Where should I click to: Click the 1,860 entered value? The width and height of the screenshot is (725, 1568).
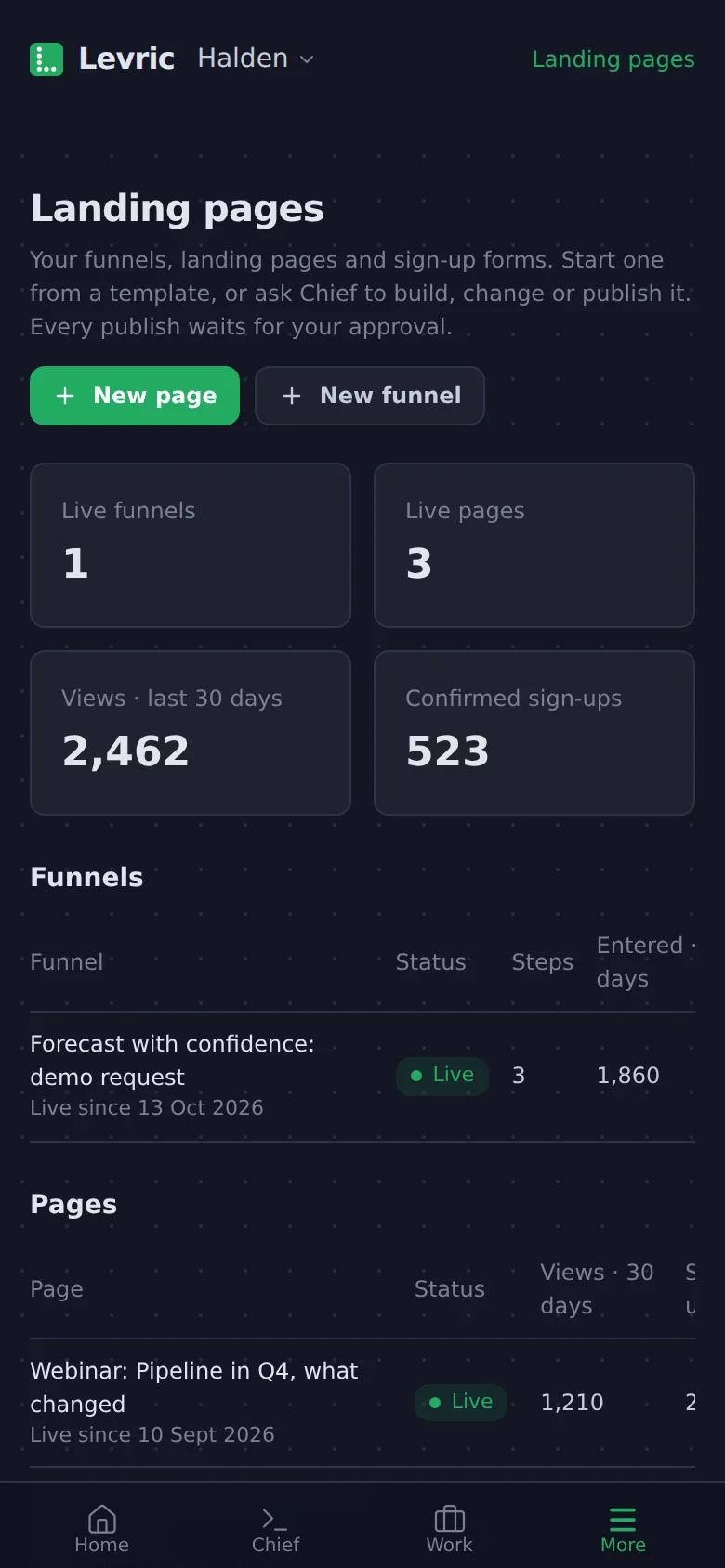click(x=627, y=1076)
